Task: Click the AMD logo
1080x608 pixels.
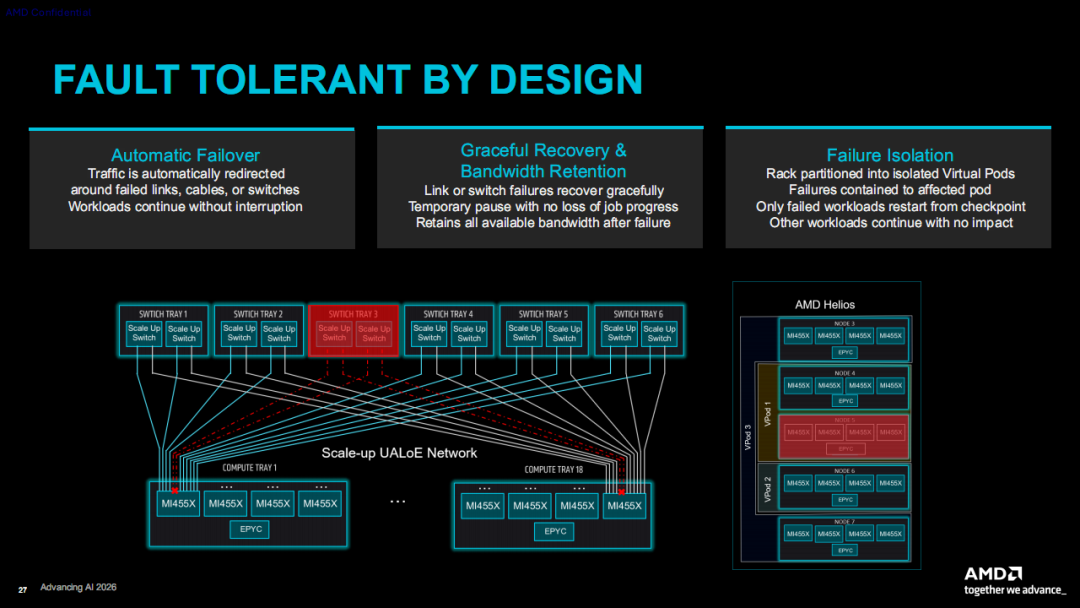Action: point(993,574)
